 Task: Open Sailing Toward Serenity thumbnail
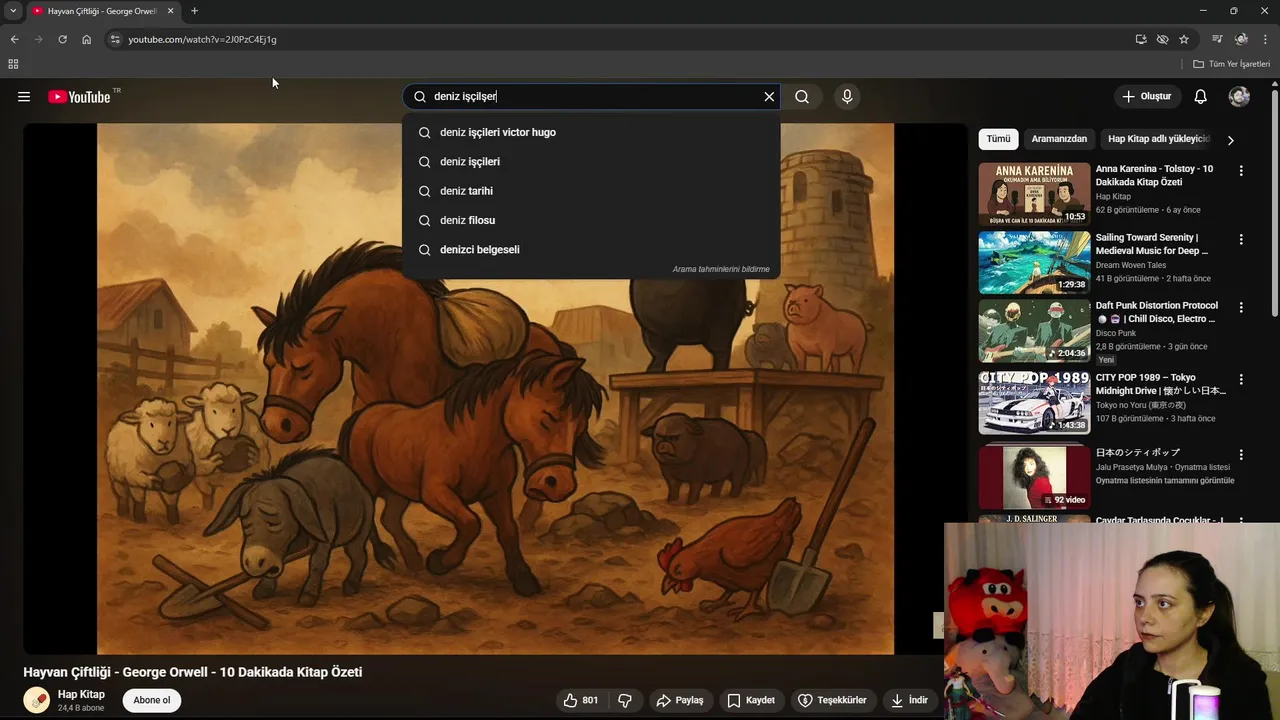(1034, 263)
